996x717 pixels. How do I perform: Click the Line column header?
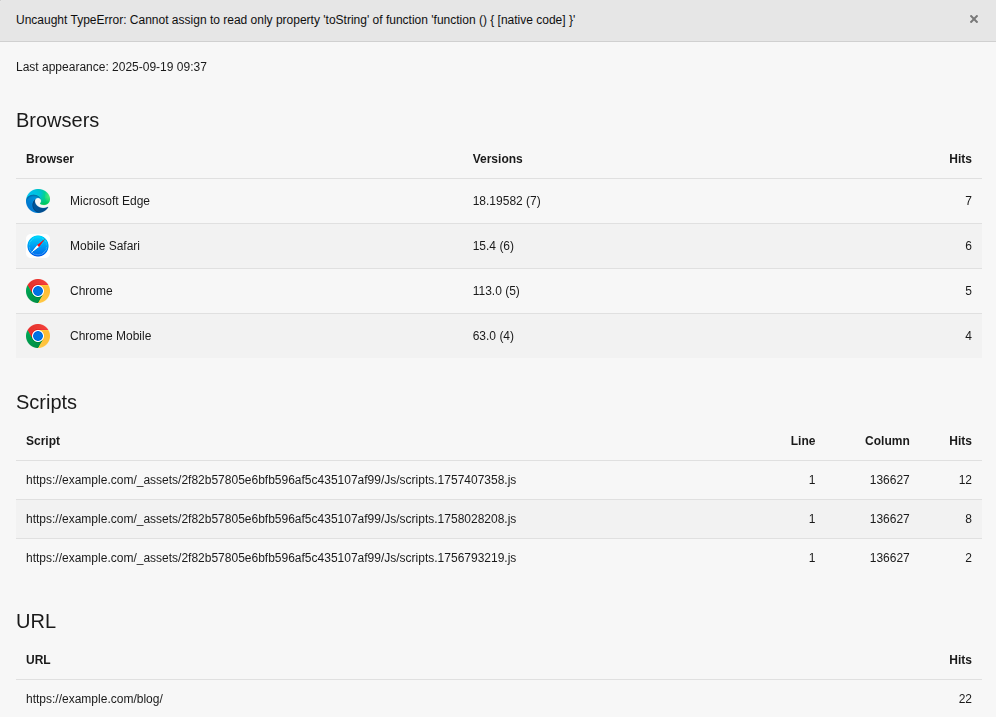[x=802, y=441]
